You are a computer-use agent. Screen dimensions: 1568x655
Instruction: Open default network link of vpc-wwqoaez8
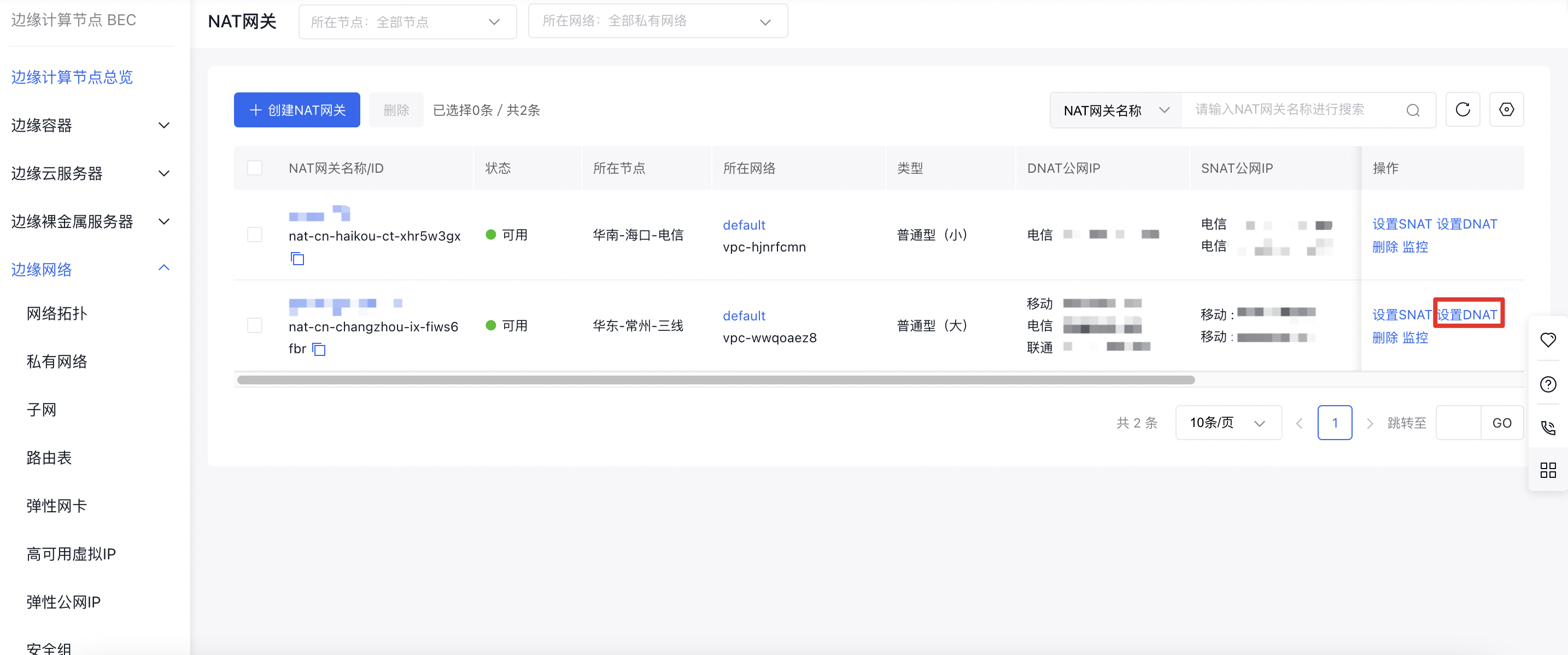(x=744, y=316)
